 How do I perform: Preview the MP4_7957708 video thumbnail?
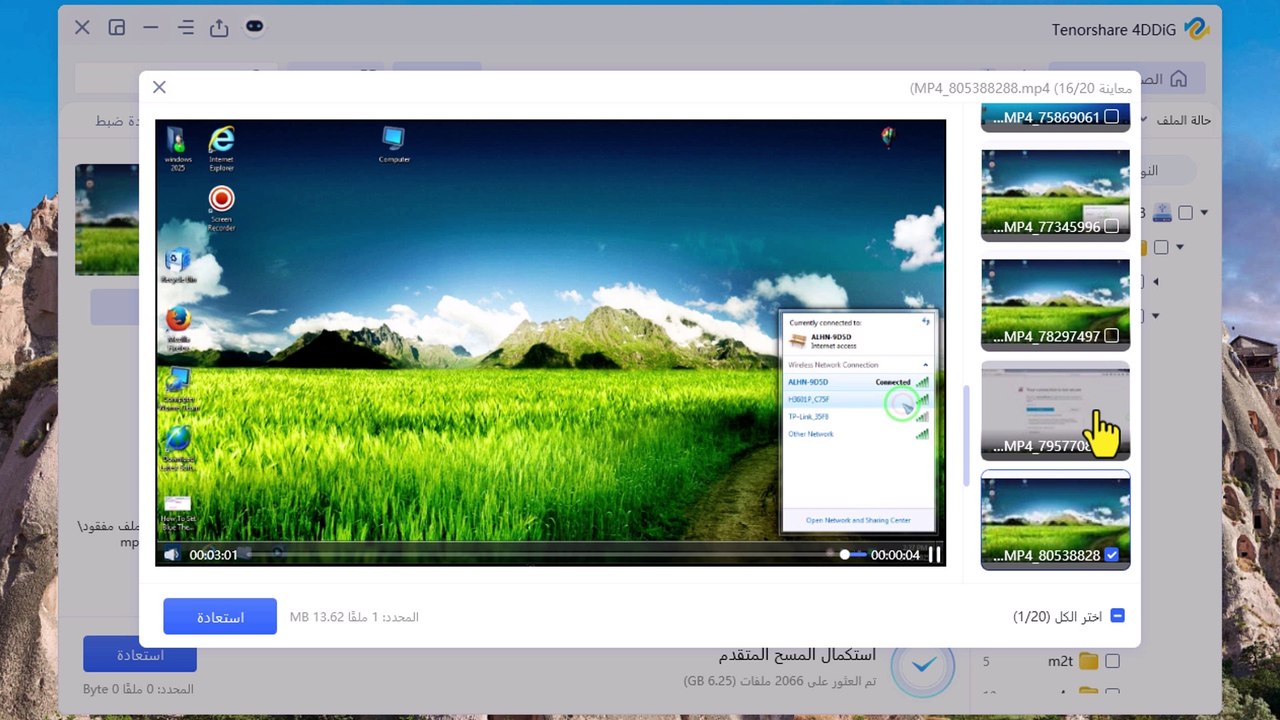[x=1056, y=411]
